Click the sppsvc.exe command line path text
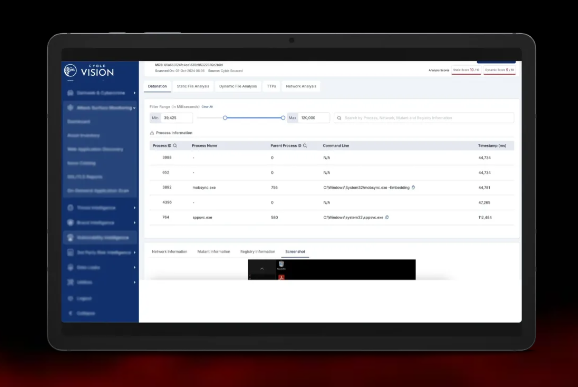This screenshot has height=387, width=578. click(x=354, y=217)
